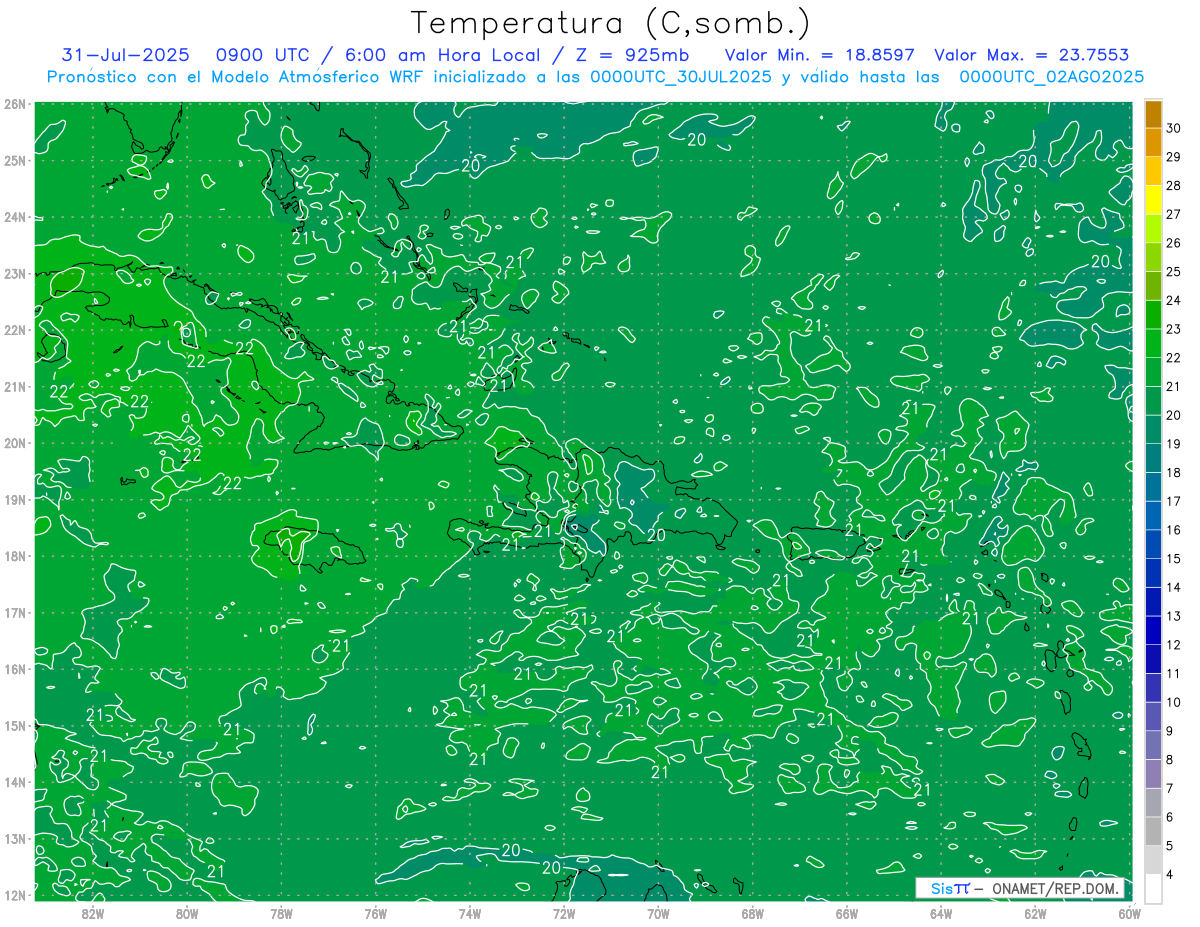Viewport: 1200px width, 927px height.
Task: Pick the dark orange swatch atop the color scale
Action: (1153, 114)
